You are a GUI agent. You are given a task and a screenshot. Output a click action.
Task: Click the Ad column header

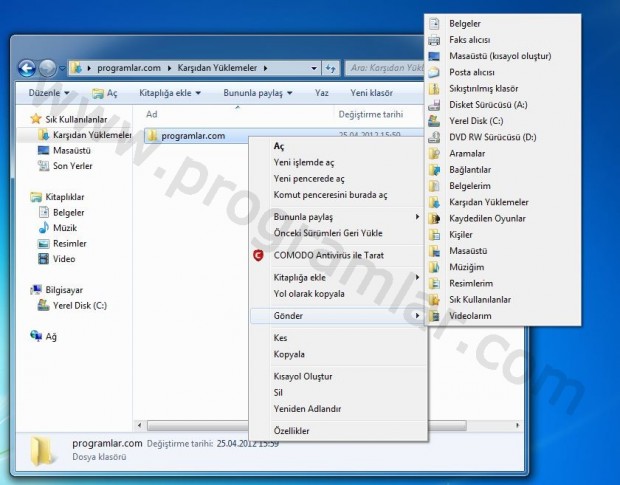click(152, 114)
